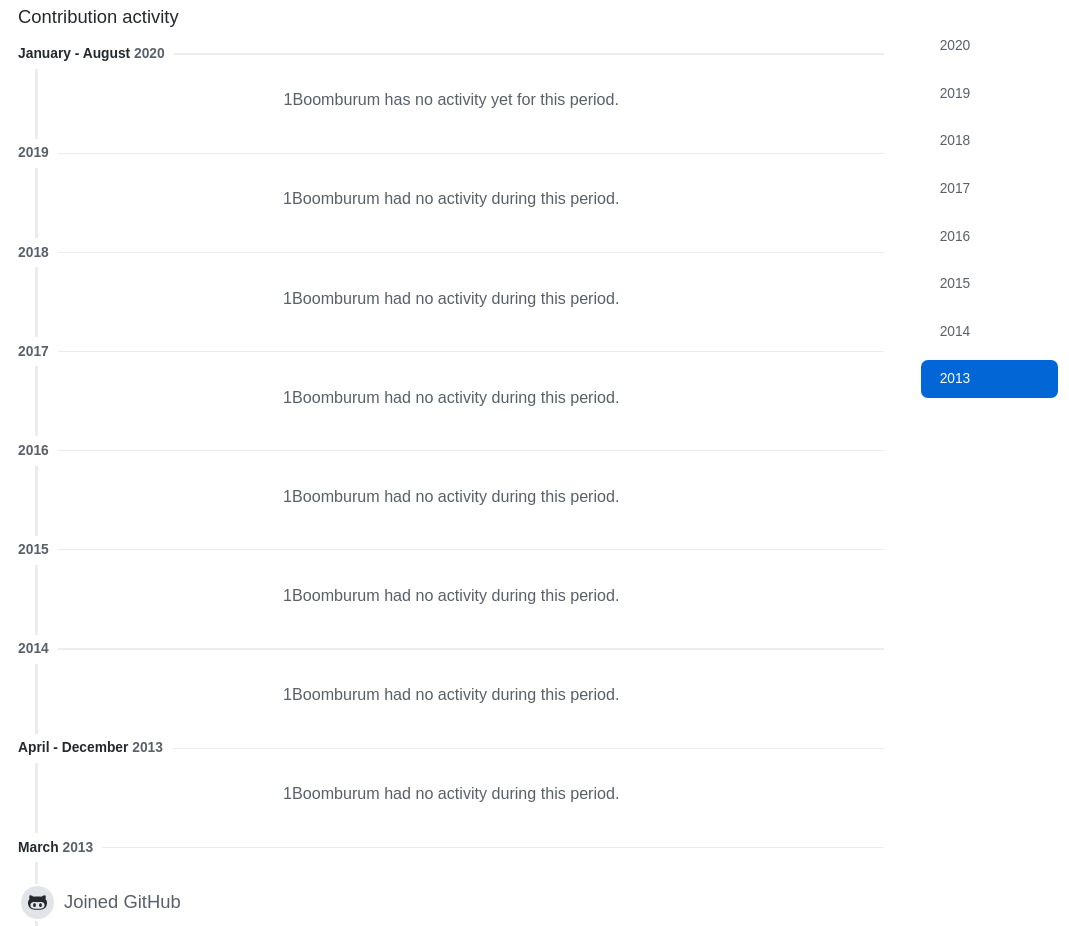Click the 'has no activity yet' message
Image resolution: width=1069 pixels, height=926 pixels.
(x=451, y=100)
